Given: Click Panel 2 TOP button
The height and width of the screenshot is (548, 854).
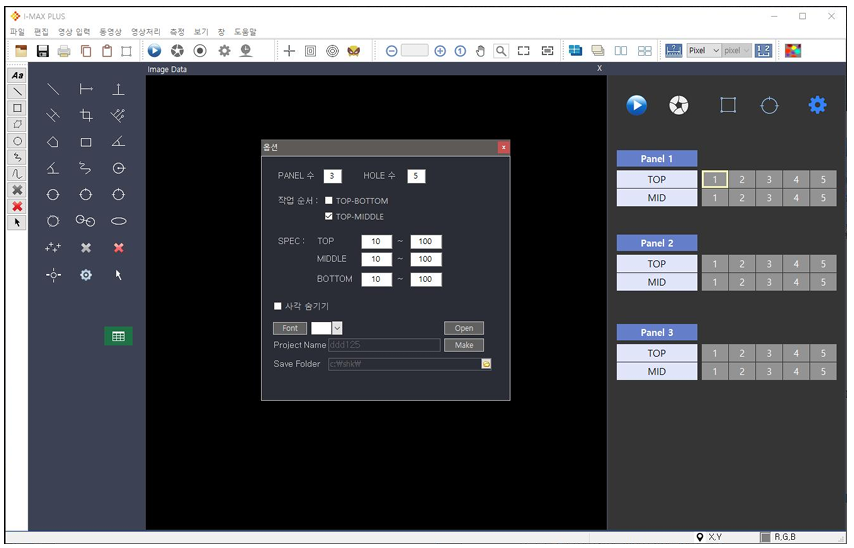Looking at the screenshot, I should pos(657,264).
